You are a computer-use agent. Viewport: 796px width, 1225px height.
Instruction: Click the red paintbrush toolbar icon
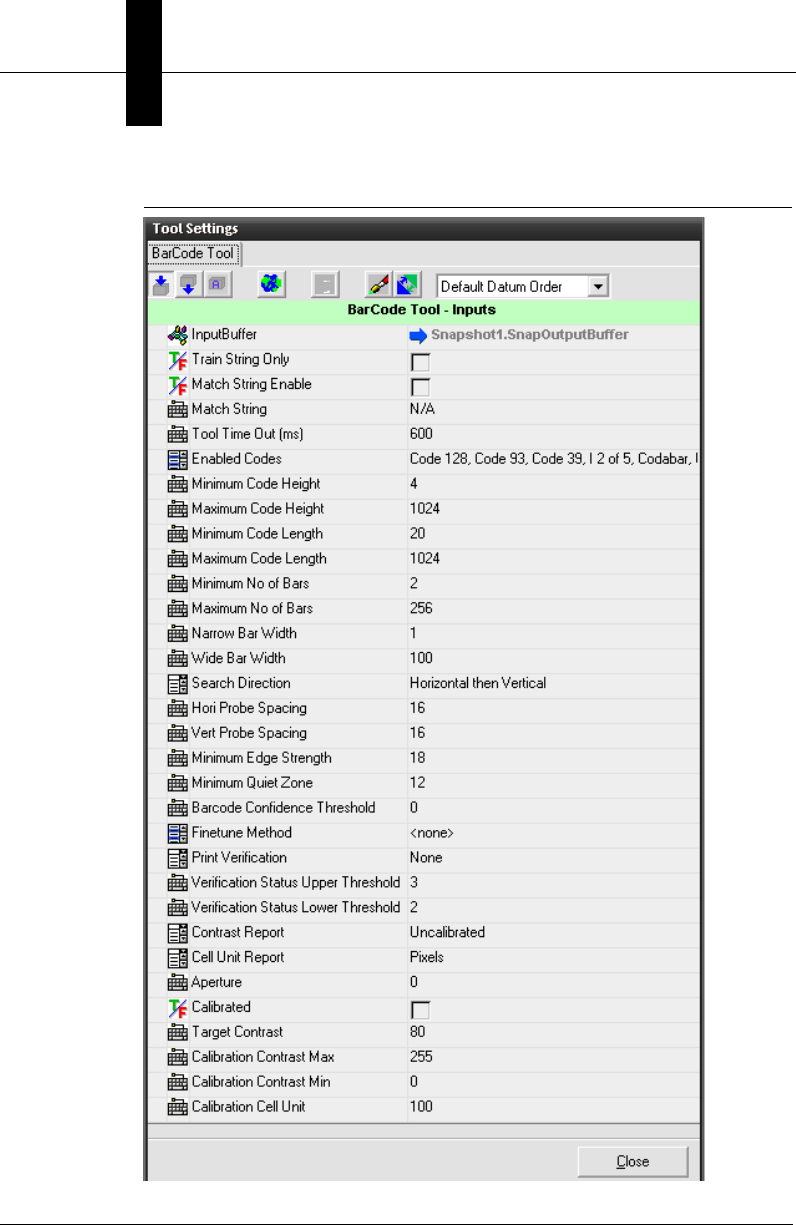377,286
